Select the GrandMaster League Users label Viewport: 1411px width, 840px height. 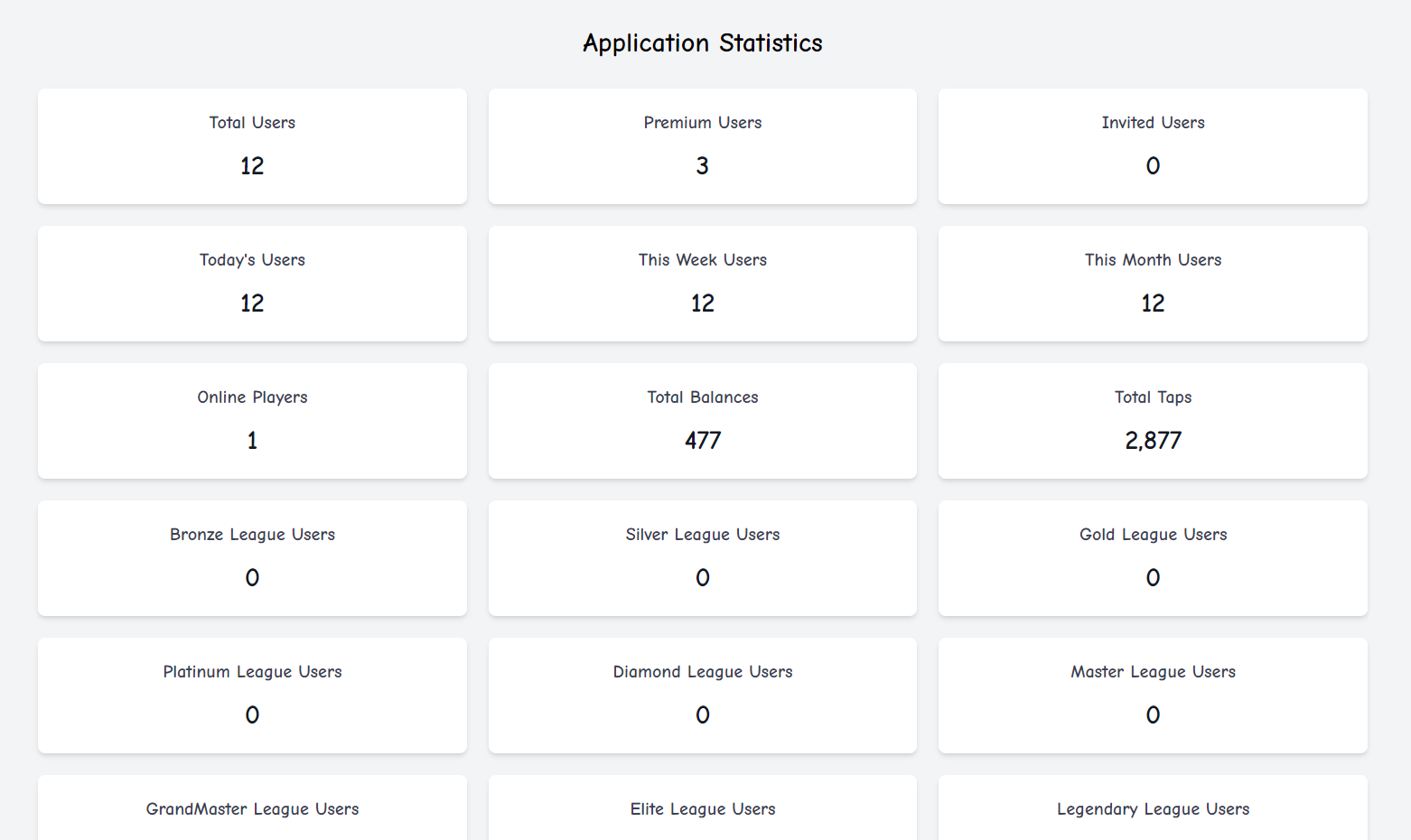(x=252, y=809)
